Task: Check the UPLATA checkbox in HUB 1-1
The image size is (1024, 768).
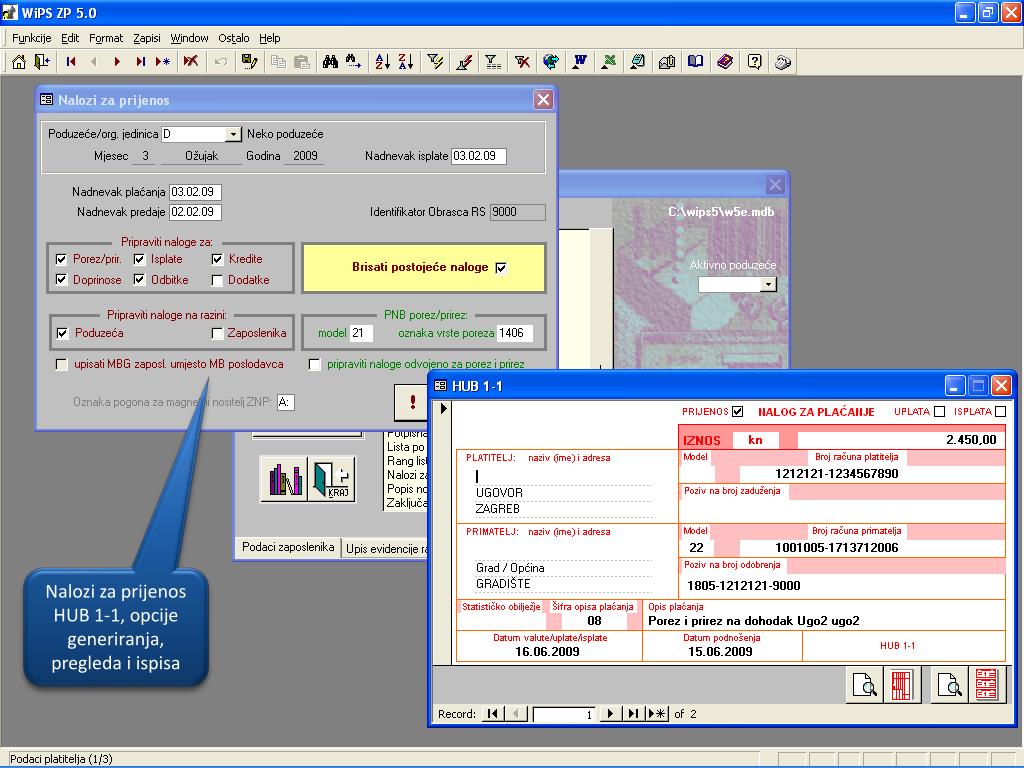Action: pyautogui.click(x=939, y=411)
